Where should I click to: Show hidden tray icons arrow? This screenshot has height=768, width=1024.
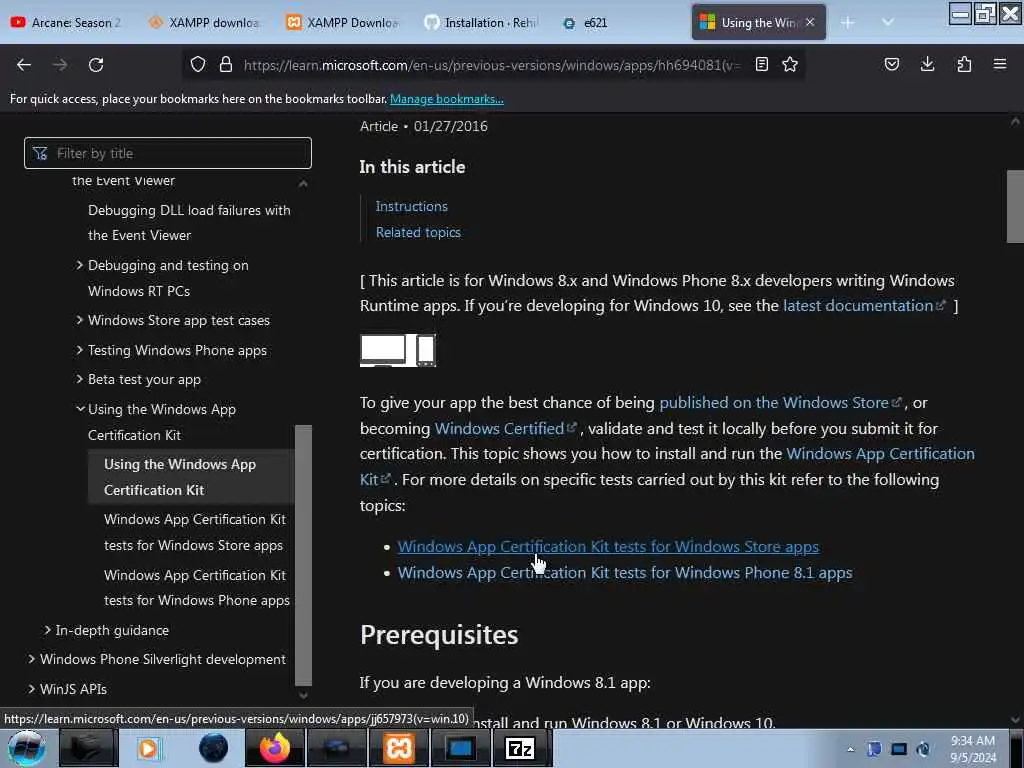(x=850, y=749)
